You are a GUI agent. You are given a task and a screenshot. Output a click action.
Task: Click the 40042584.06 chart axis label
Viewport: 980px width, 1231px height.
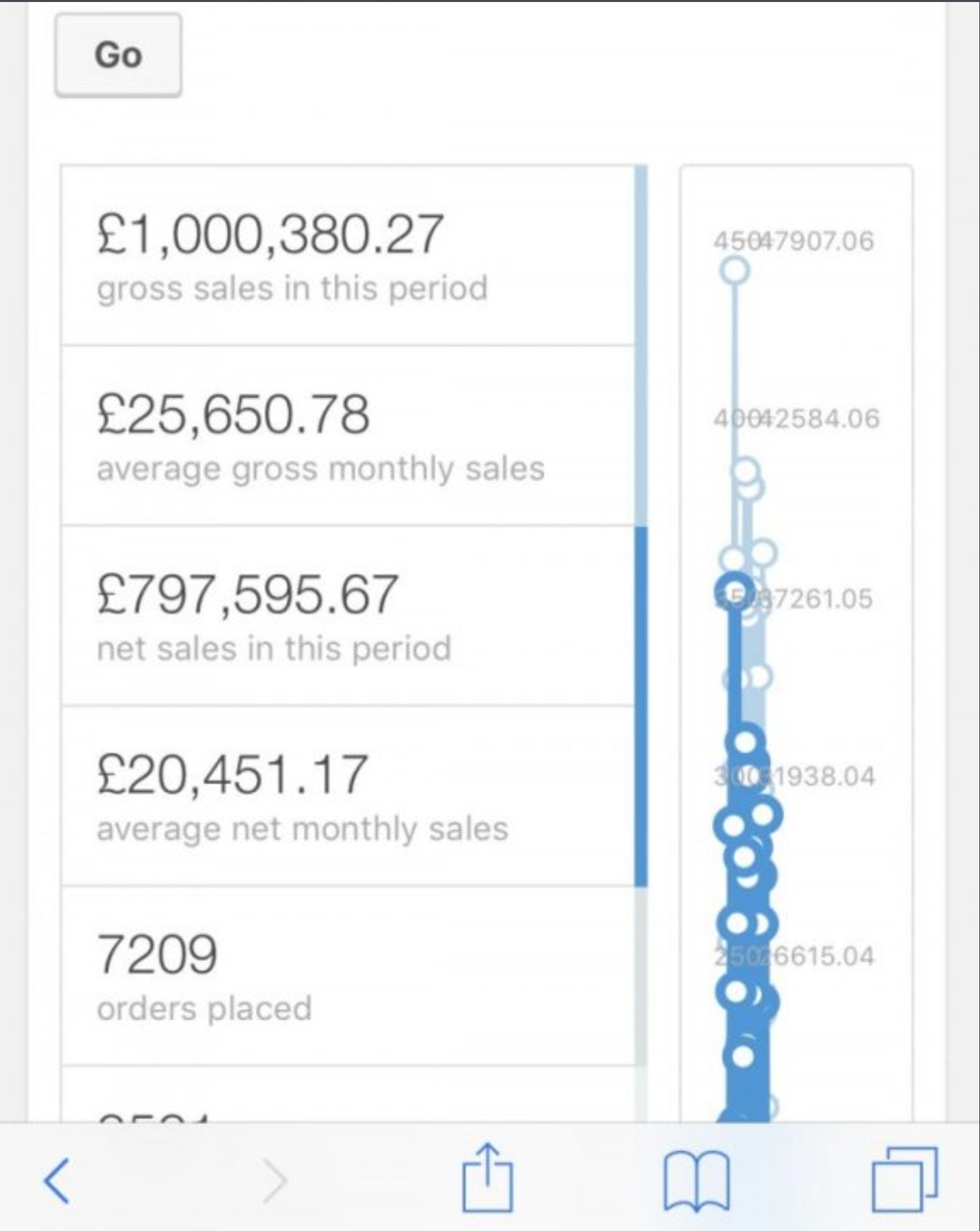[797, 419]
